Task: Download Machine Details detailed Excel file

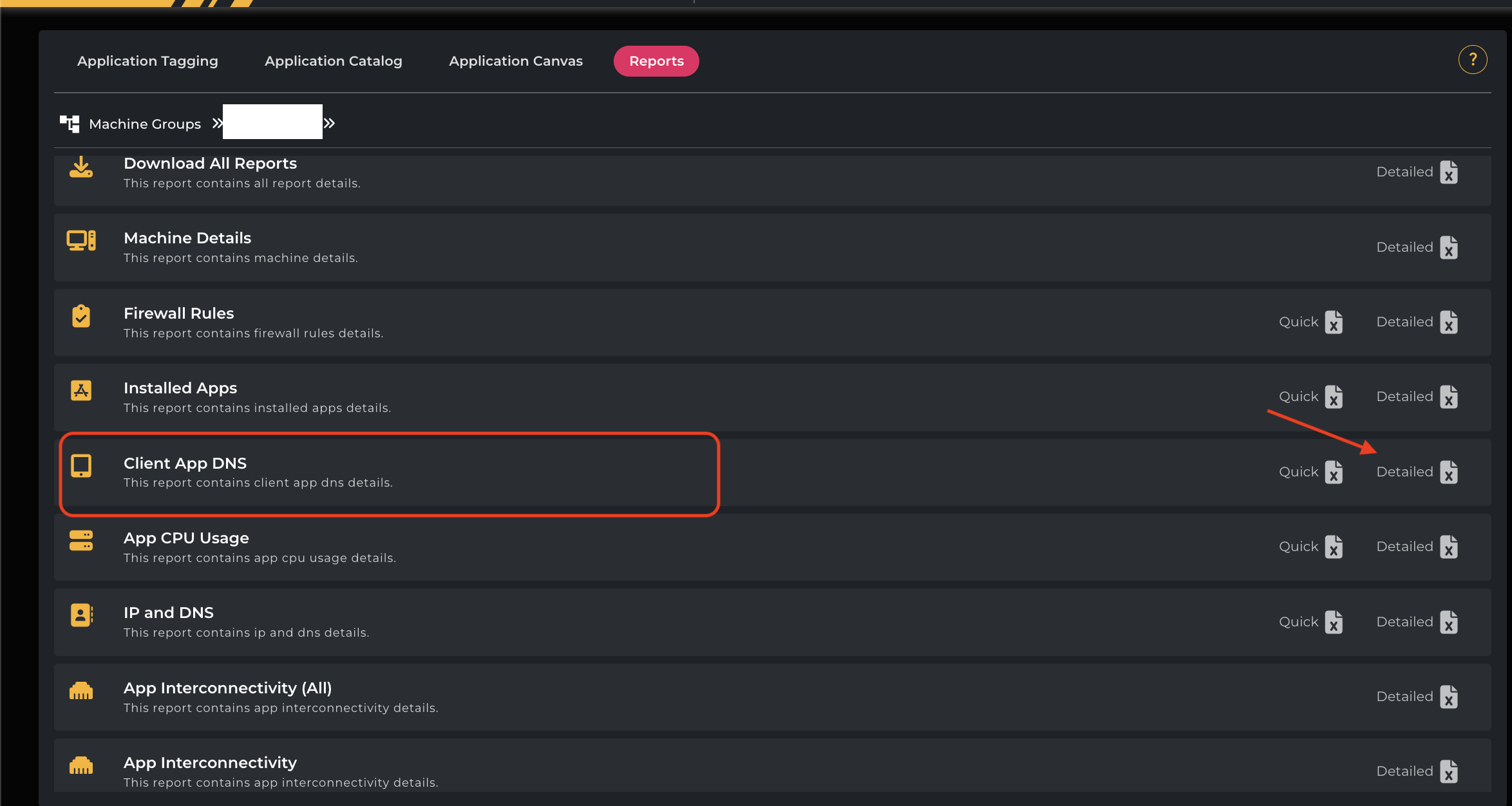Action: pos(1449,247)
